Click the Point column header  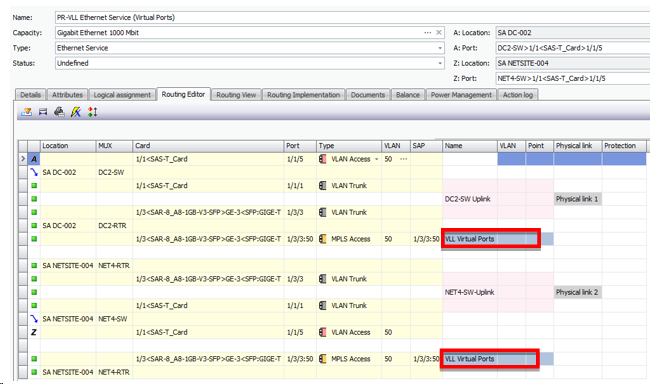(x=539, y=146)
